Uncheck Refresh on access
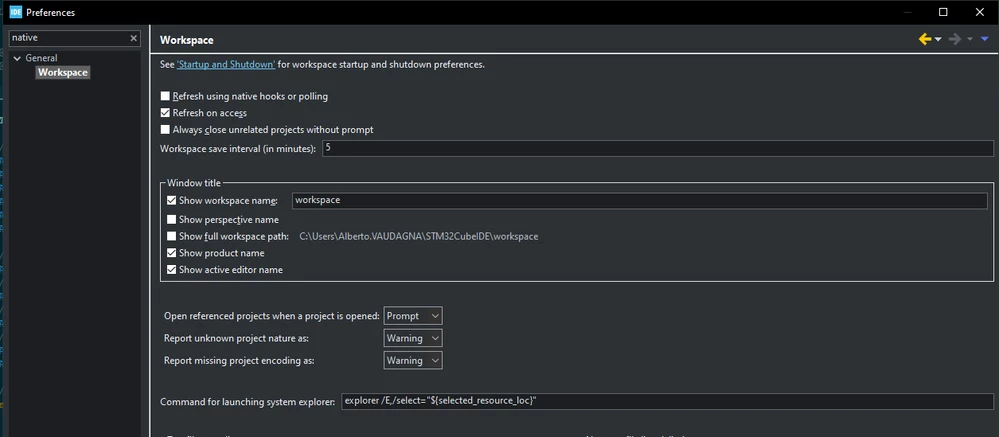This screenshot has height=437, width=999. pos(166,113)
